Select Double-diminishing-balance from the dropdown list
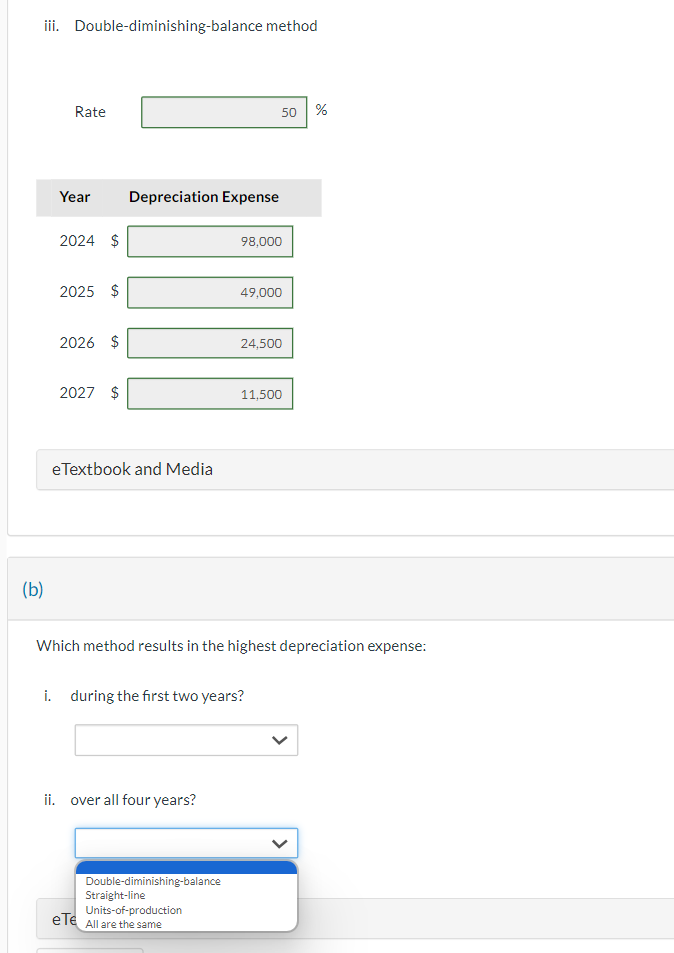Viewport: 674px width, 953px height. (151, 881)
